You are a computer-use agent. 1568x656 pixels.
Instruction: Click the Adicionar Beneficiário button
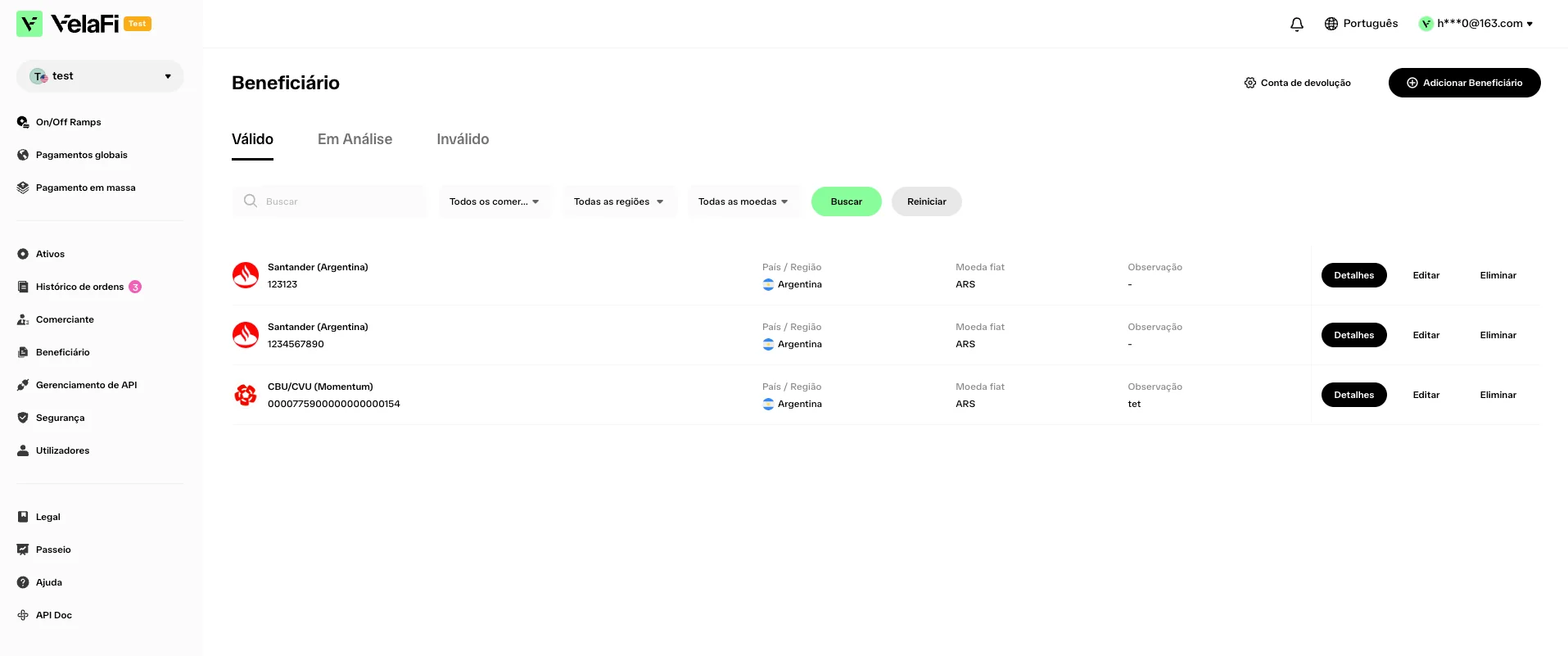[1464, 83]
